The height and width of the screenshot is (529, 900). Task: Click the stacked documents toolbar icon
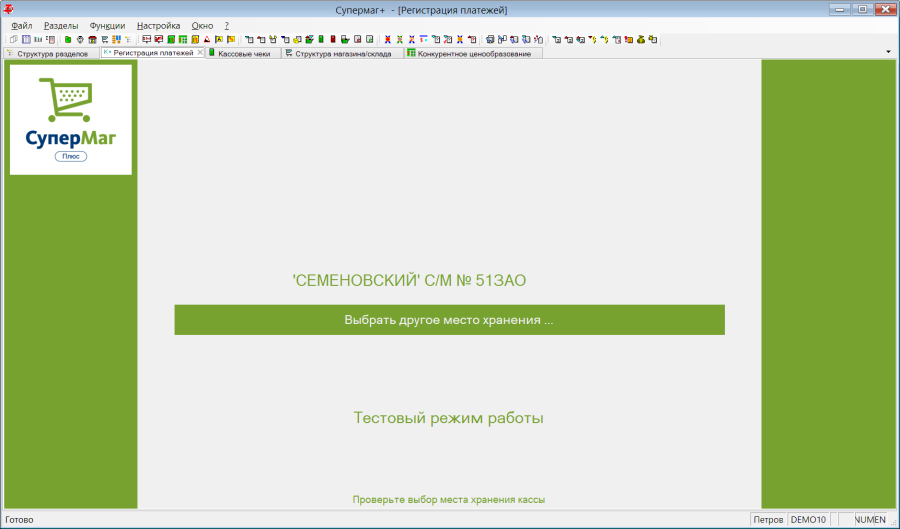[x=490, y=40]
